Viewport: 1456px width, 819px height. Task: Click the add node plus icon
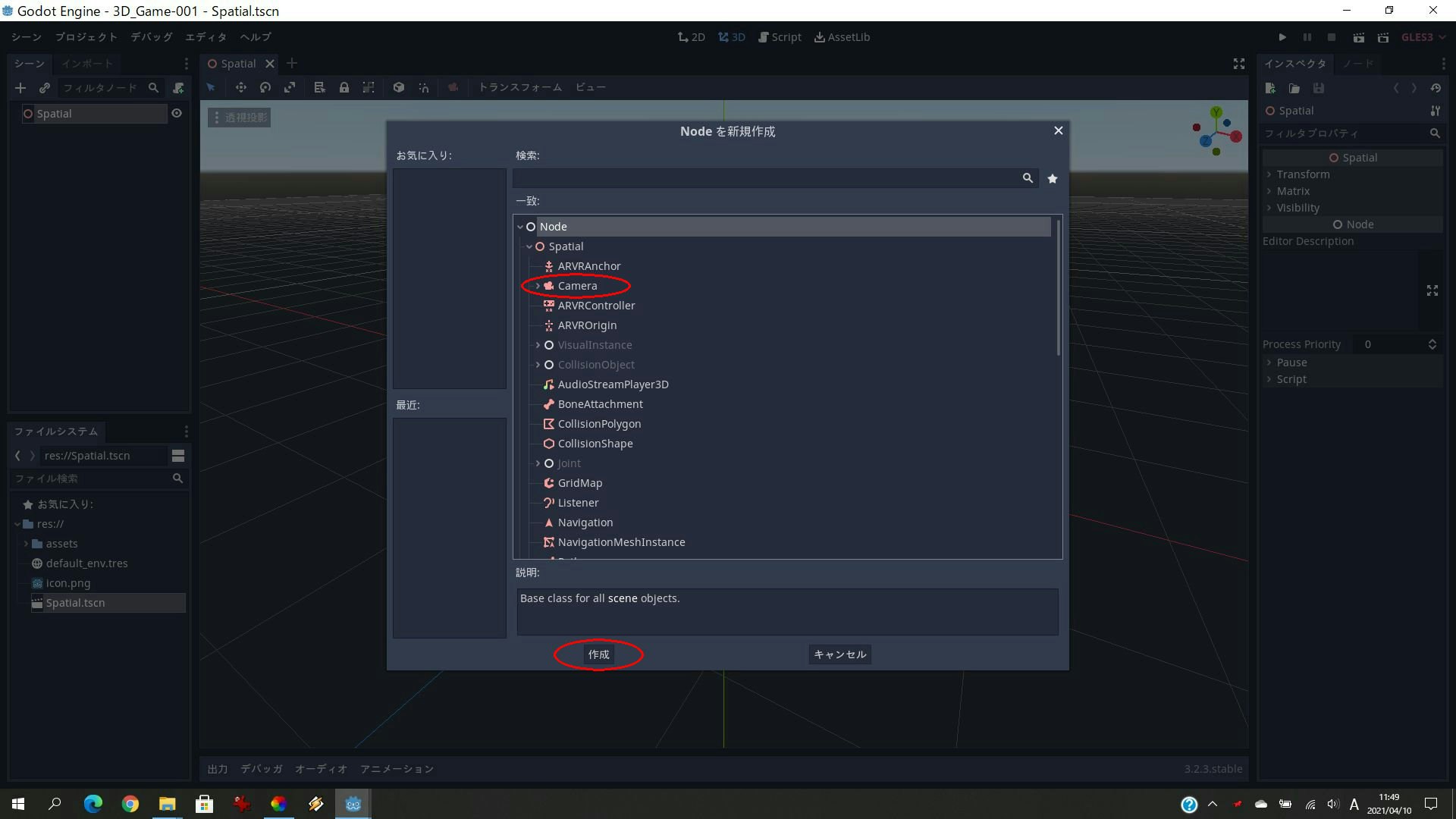click(20, 88)
